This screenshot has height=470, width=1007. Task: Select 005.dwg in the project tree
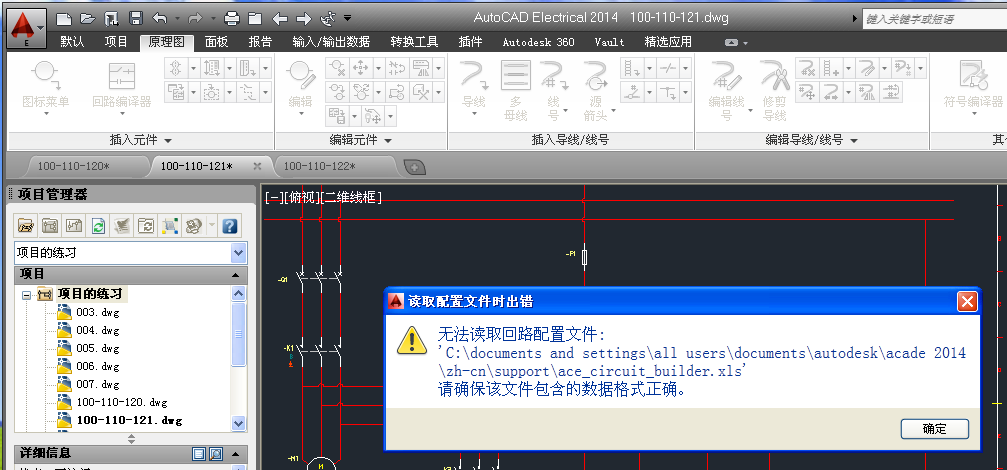98,348
